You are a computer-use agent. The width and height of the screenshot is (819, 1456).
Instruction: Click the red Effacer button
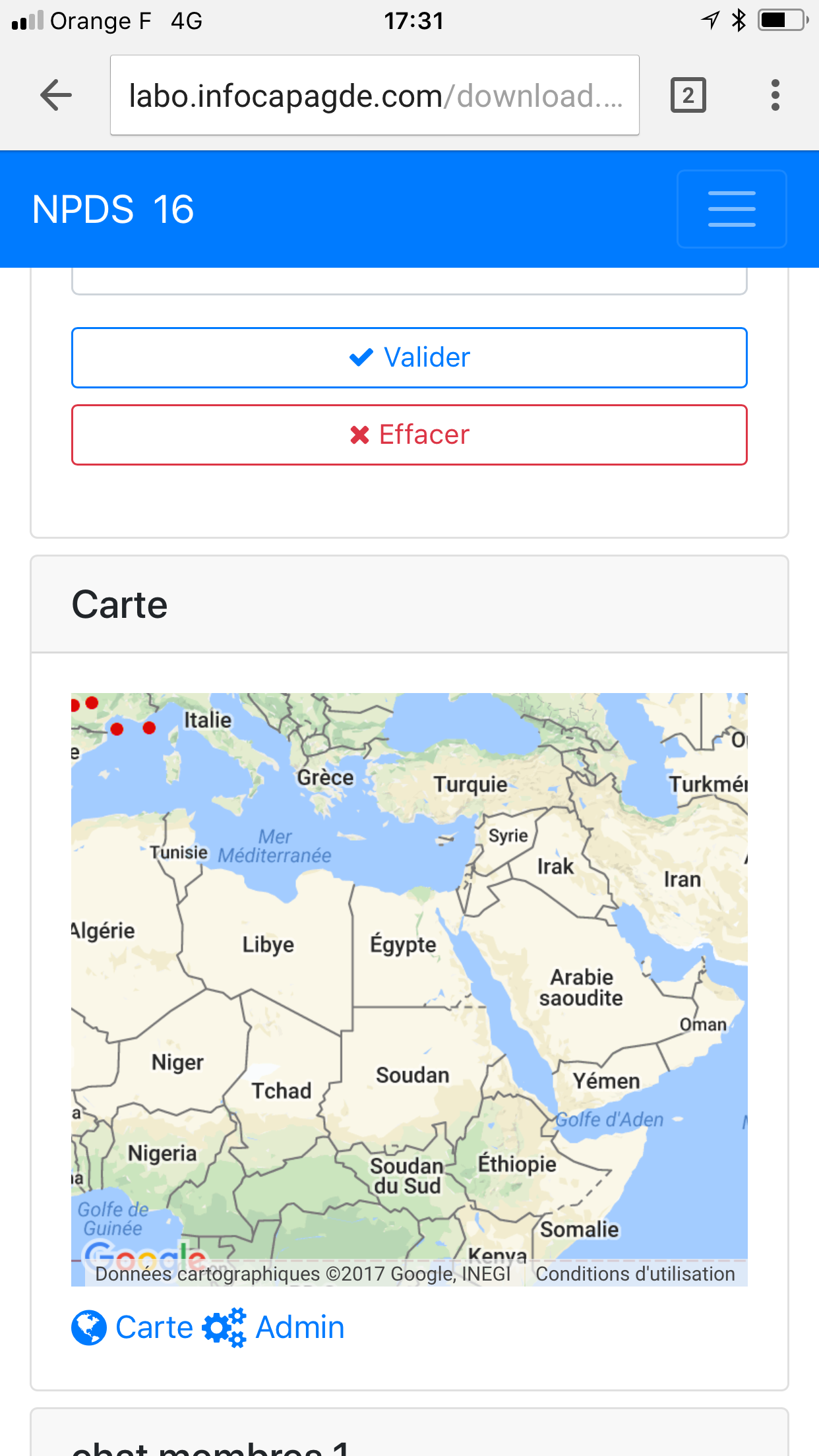[x=409, y=435]
